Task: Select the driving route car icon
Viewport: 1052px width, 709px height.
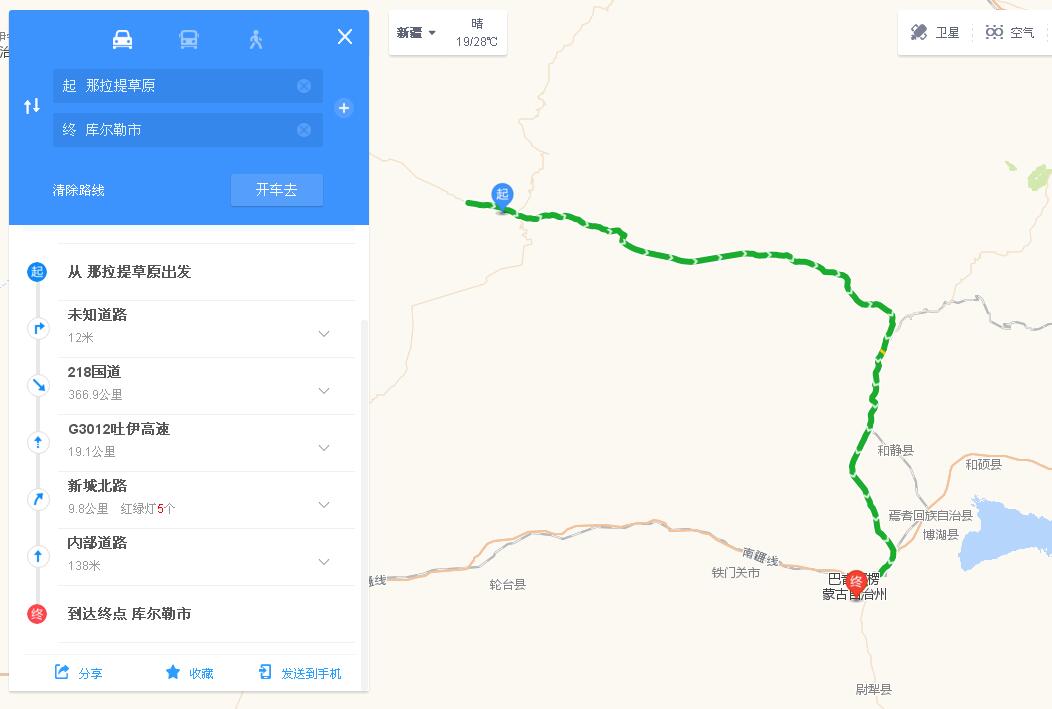Action: 122,40
